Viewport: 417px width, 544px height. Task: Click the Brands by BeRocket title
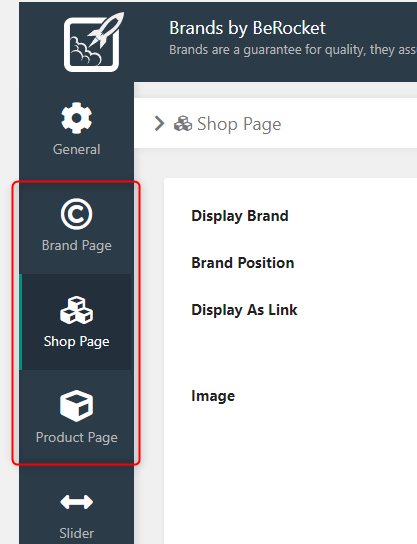247,28
